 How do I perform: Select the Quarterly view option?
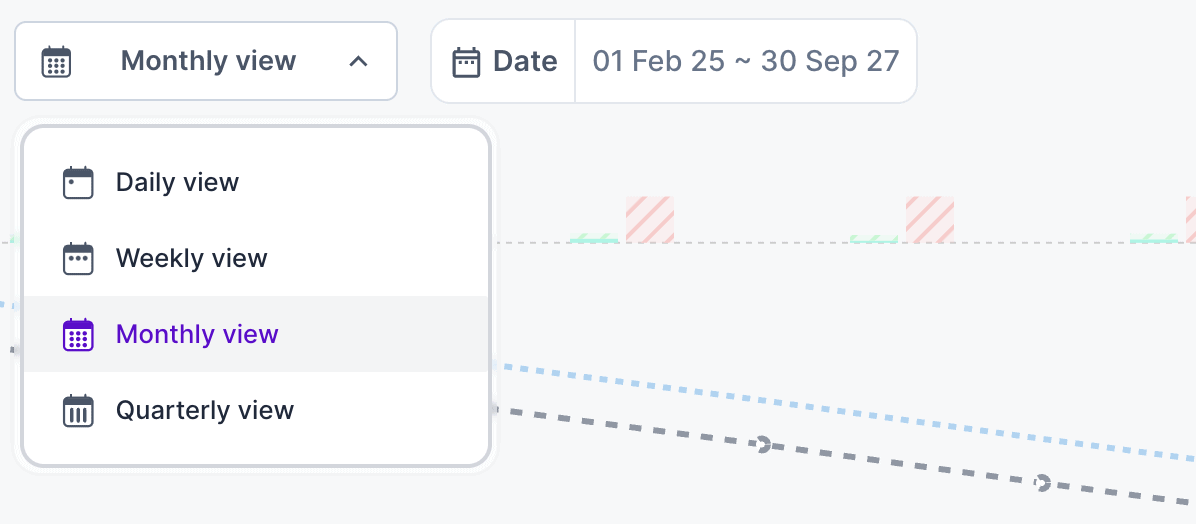pyautogui.click(x=204, y=410)
